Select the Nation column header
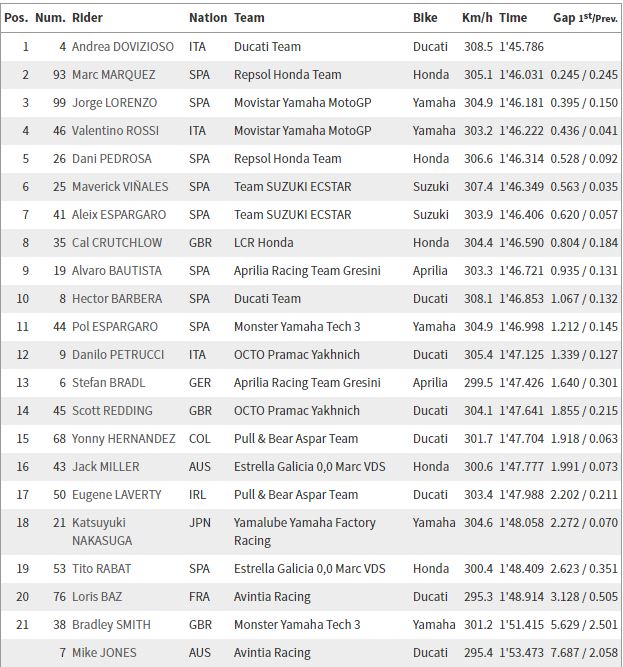623x667 pixels. pos(208,18)
